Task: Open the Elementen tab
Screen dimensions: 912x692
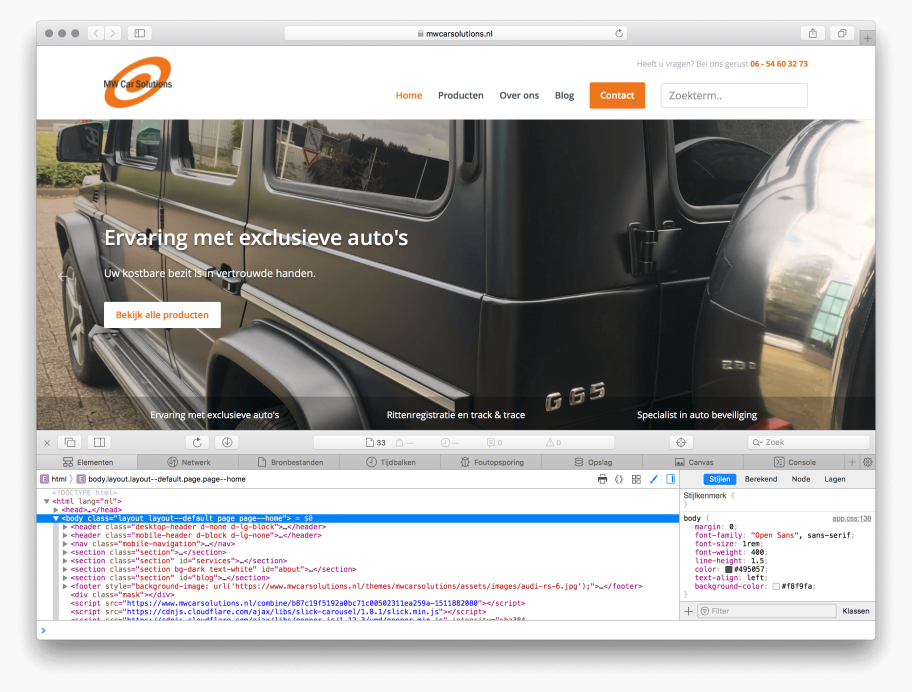Action: tap(88, 462)
